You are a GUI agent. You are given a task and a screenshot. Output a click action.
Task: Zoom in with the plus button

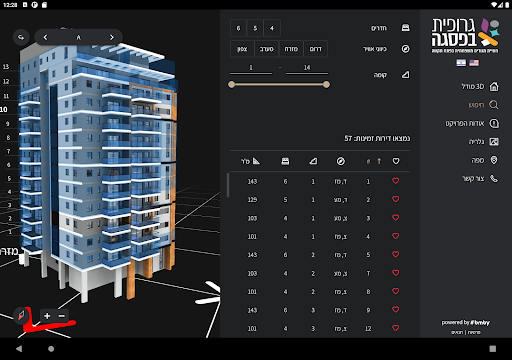tap(47, 316)
